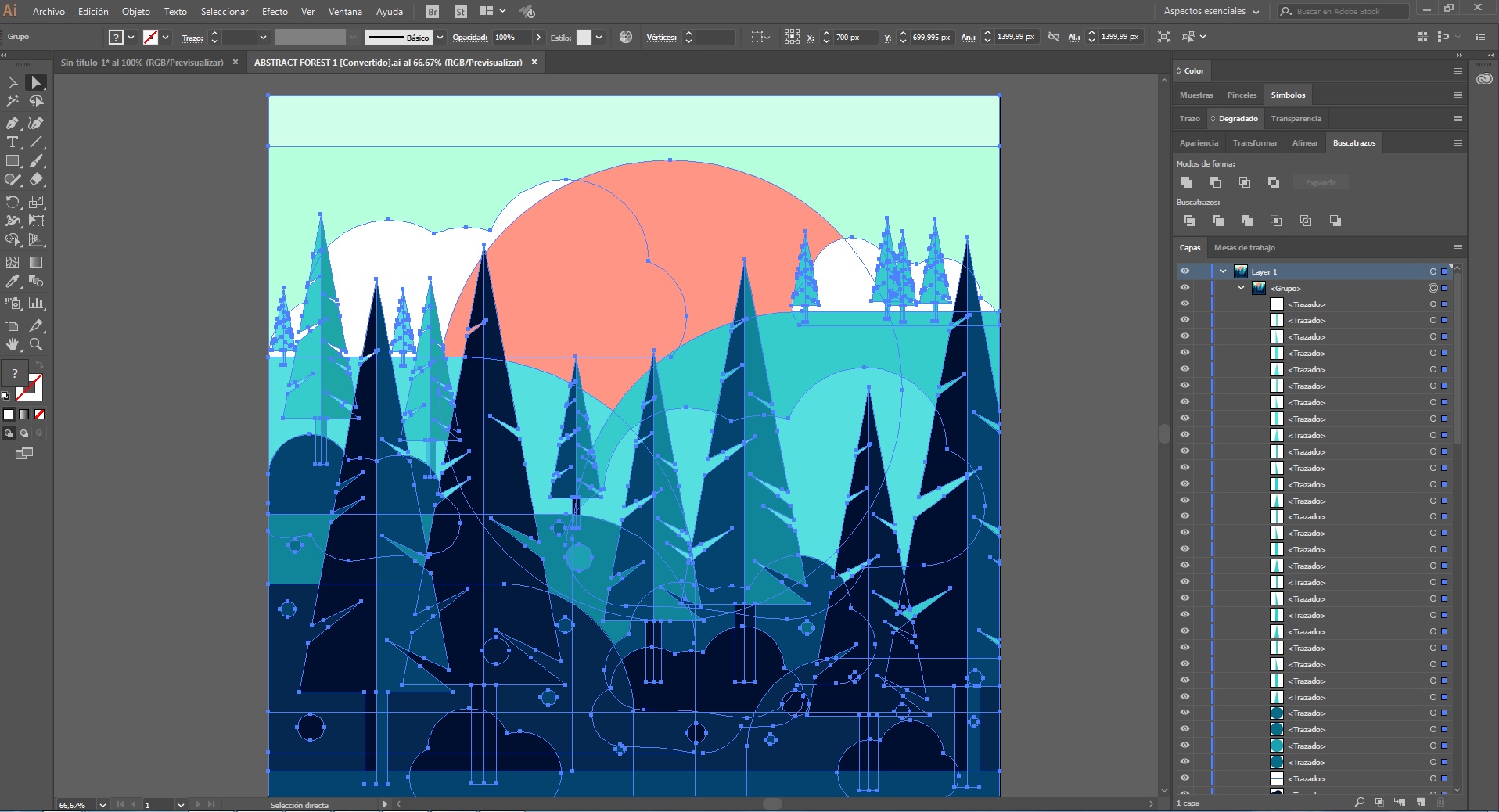Hide the first <Trazado> path layer

coord(1184,304)
